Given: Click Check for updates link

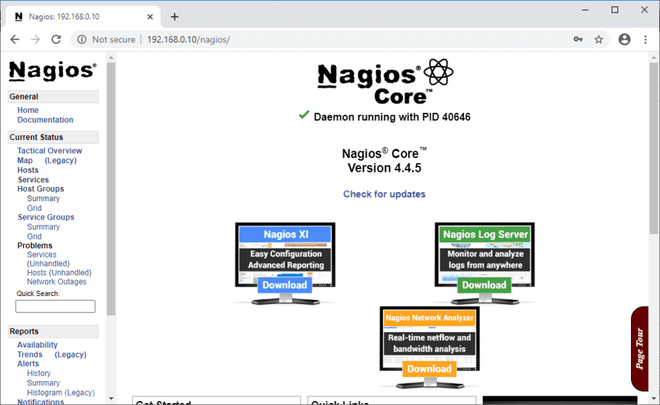Looking at the screenshot, I should [x=384, y=194].
